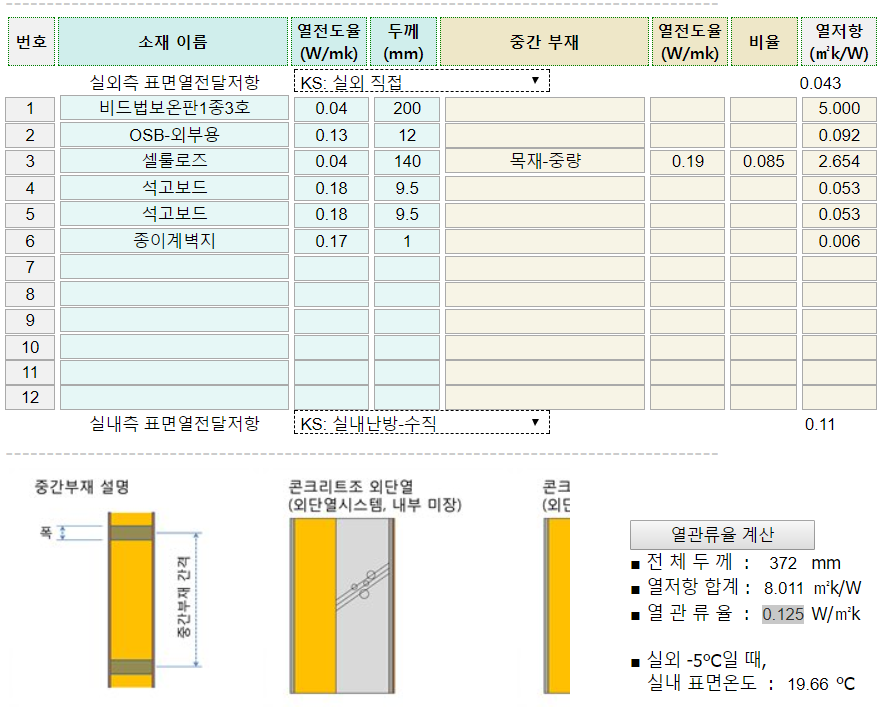Open the 'KS: 실외 직접' outdoor surface resistance dropdown

point(421,82)
